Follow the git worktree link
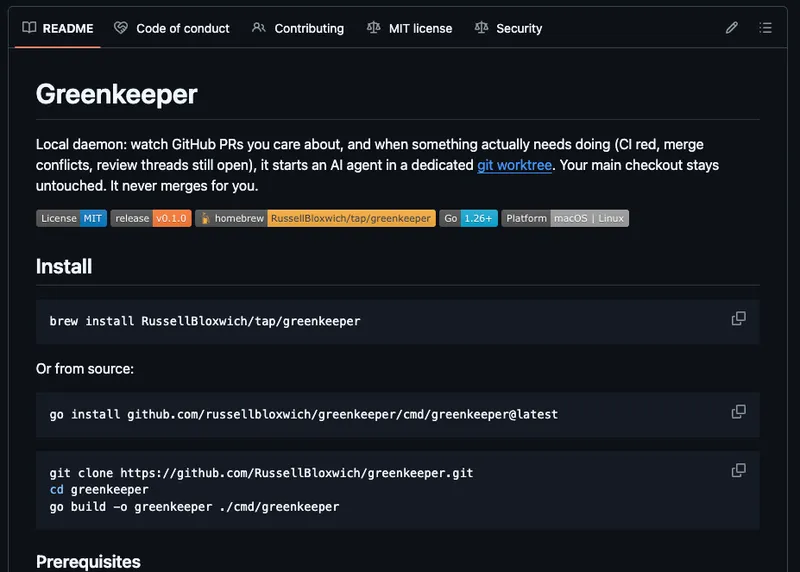 (514, 165)
